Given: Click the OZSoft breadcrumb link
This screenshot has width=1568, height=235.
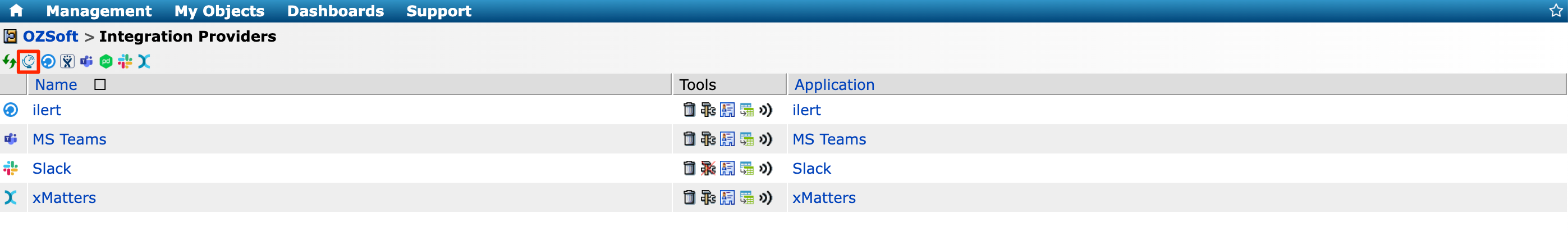Looking at the screenshot, I should (x=51, y=37).
